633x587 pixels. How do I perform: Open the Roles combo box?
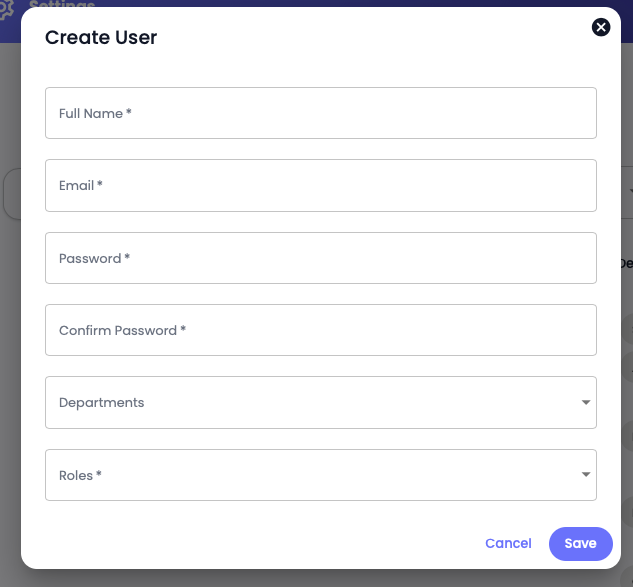[x=321, y=475]
